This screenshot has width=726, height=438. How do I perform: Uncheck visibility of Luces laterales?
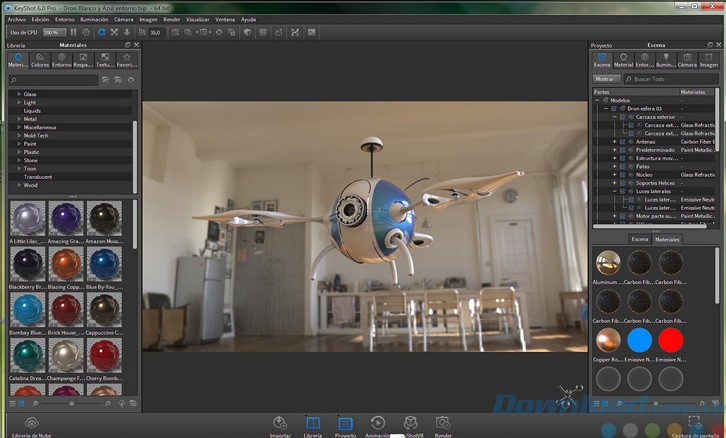[x=622, y=191]
